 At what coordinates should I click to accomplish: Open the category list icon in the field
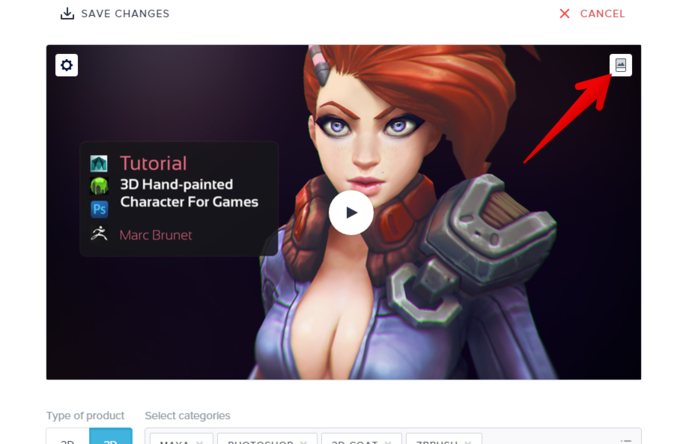point(626,441)
